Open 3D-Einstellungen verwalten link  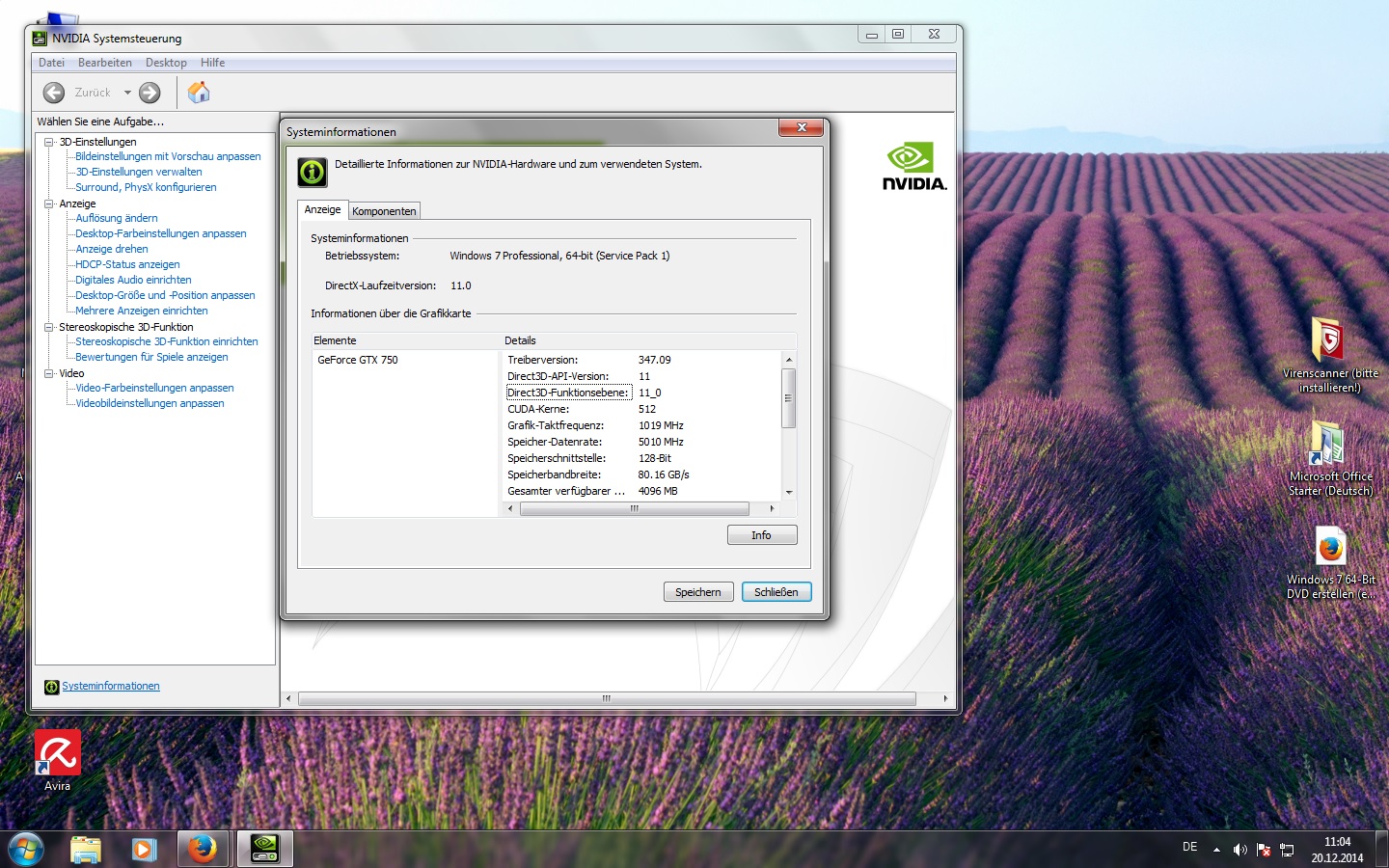139,172
